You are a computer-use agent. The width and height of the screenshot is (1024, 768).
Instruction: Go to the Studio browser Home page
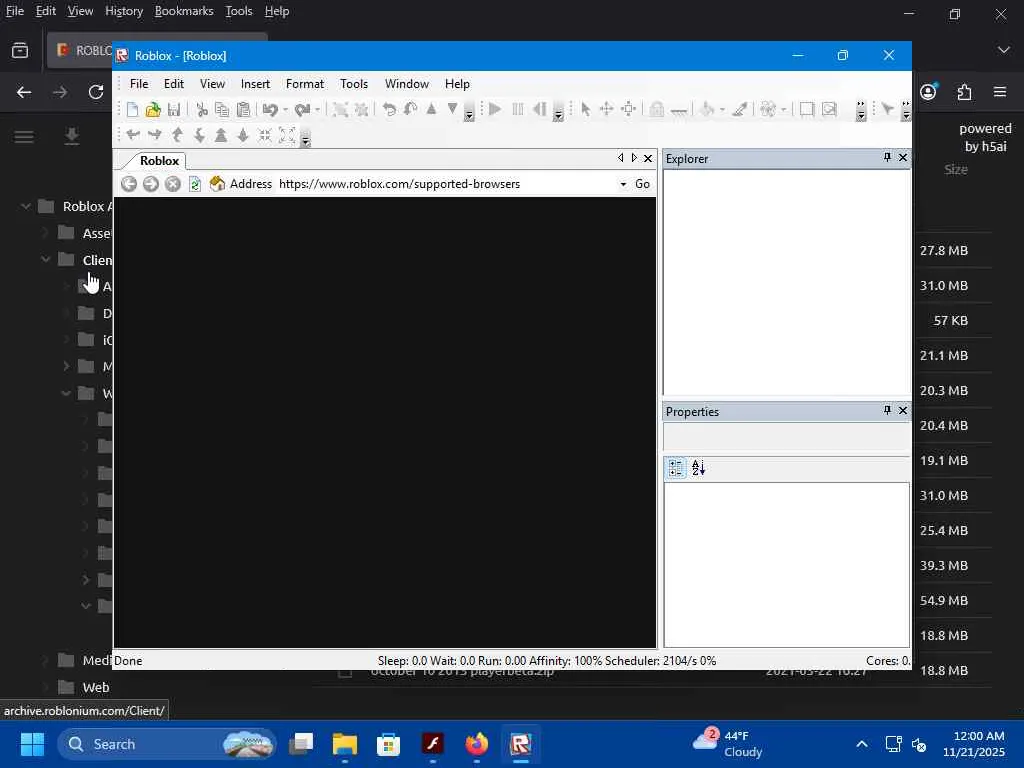pyautogui.click(x=217, y=184)
